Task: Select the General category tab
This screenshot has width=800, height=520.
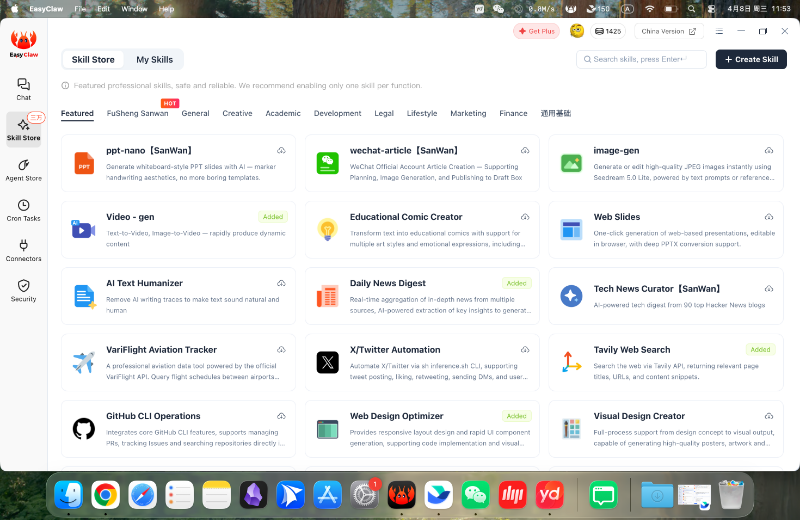Action: (195, 113)
